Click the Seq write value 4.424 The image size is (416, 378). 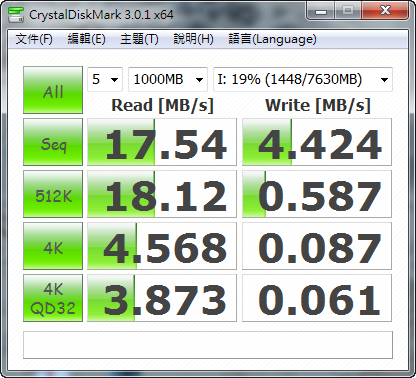click(x=317, y=142)
